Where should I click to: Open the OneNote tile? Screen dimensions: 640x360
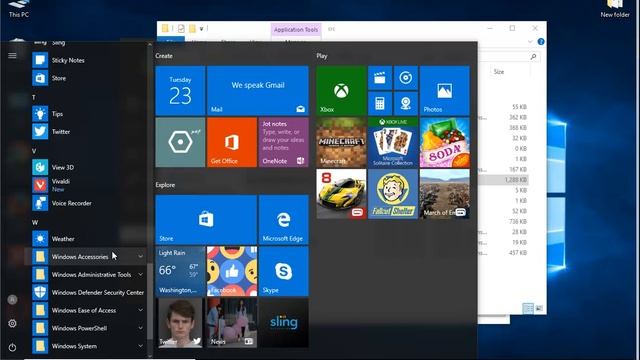(284, 142)
